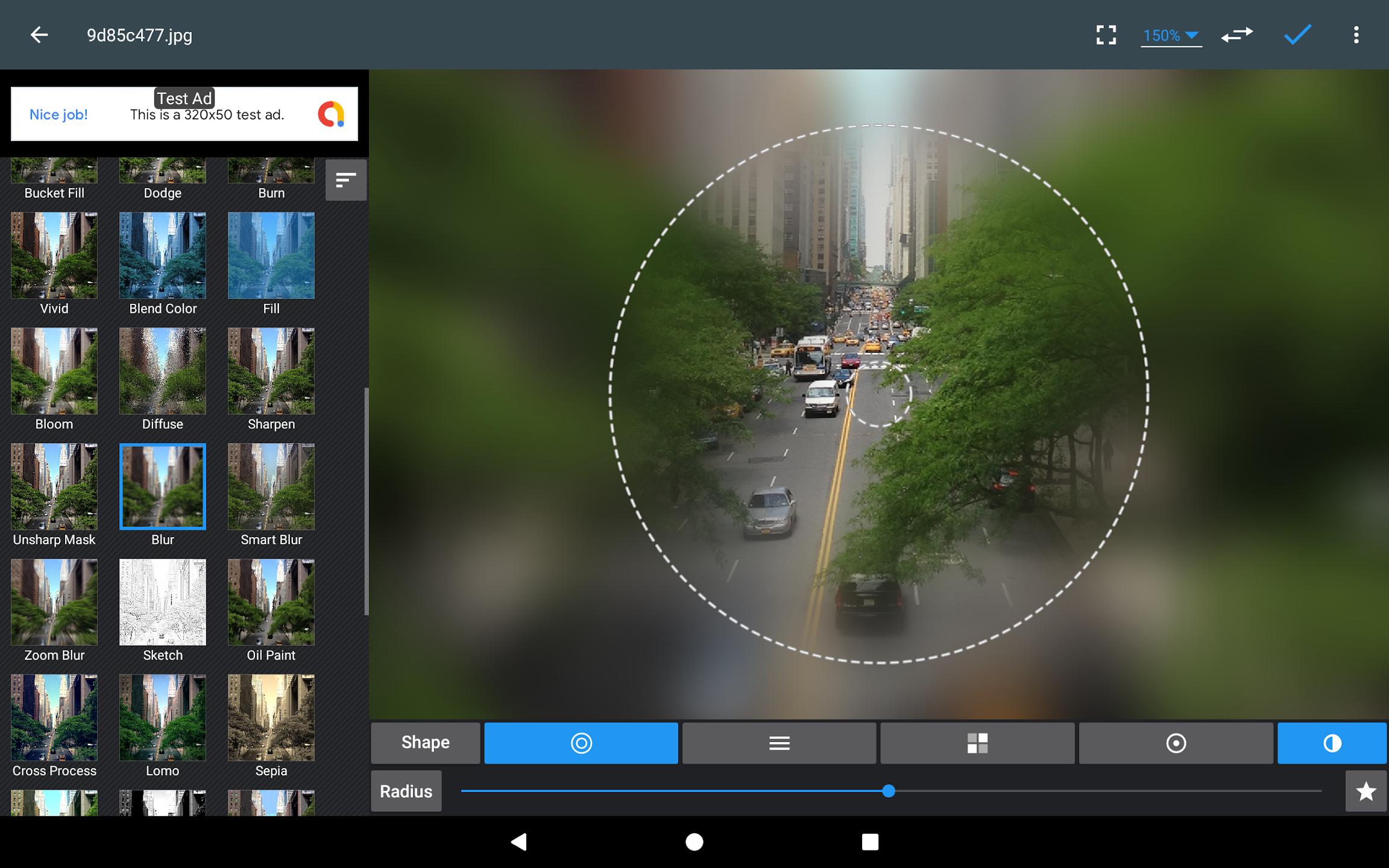Drag the Radius slider to adjust

(x=890, y=791)
